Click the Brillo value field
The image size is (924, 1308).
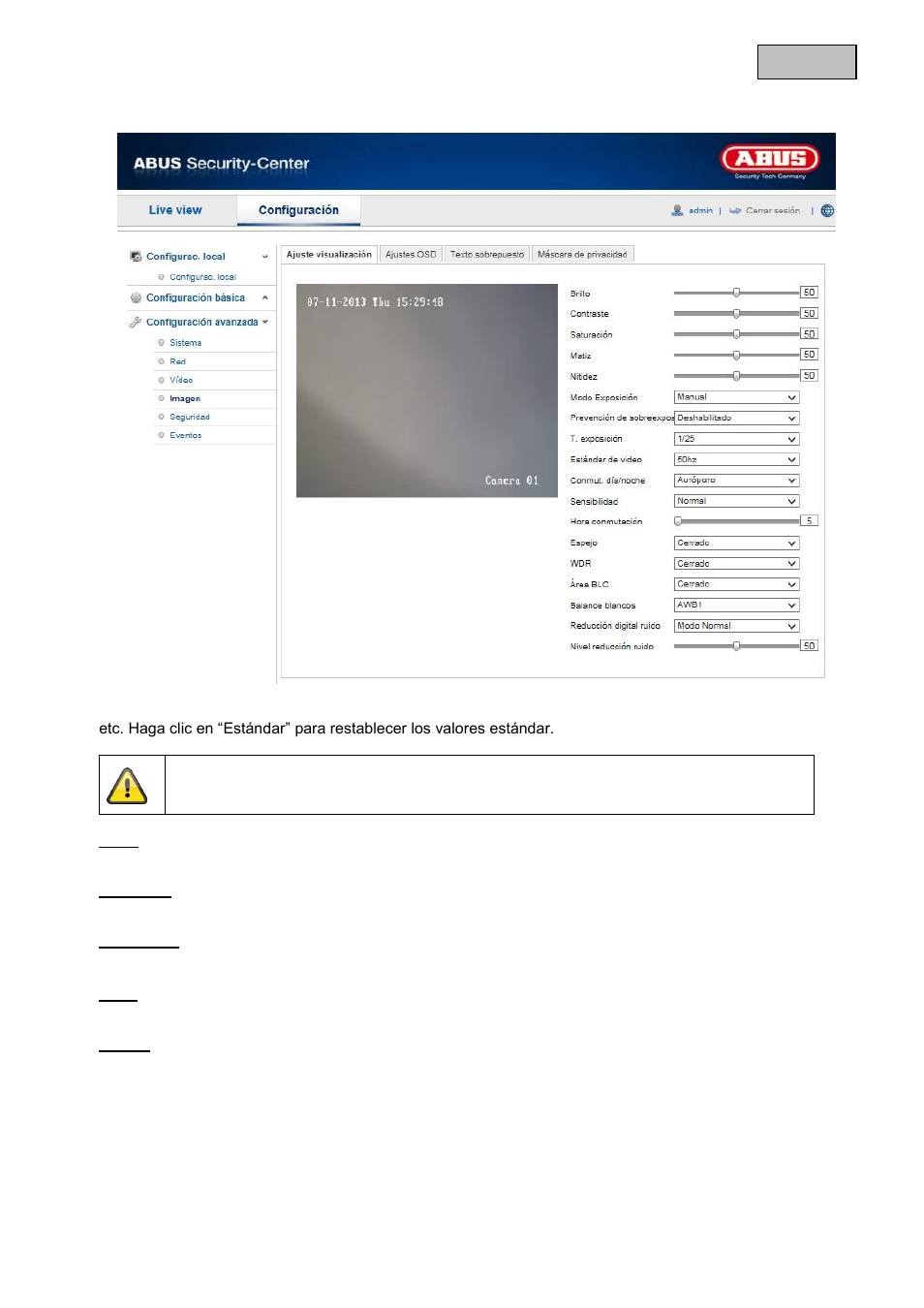[x=809, y=293]
